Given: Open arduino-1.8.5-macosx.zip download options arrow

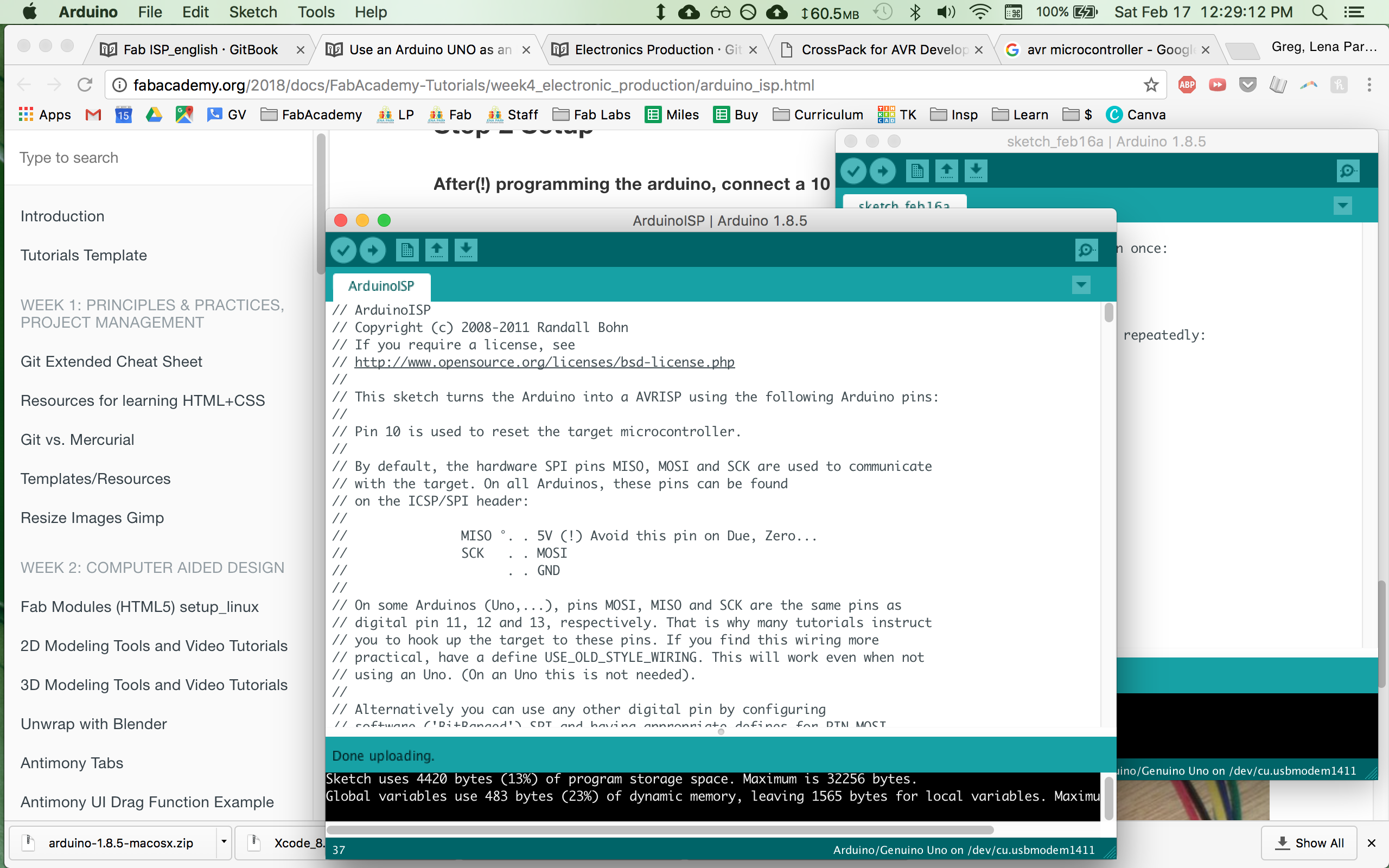Looking at the screenshot, I should pyautogui.click(x=224, y=842).
